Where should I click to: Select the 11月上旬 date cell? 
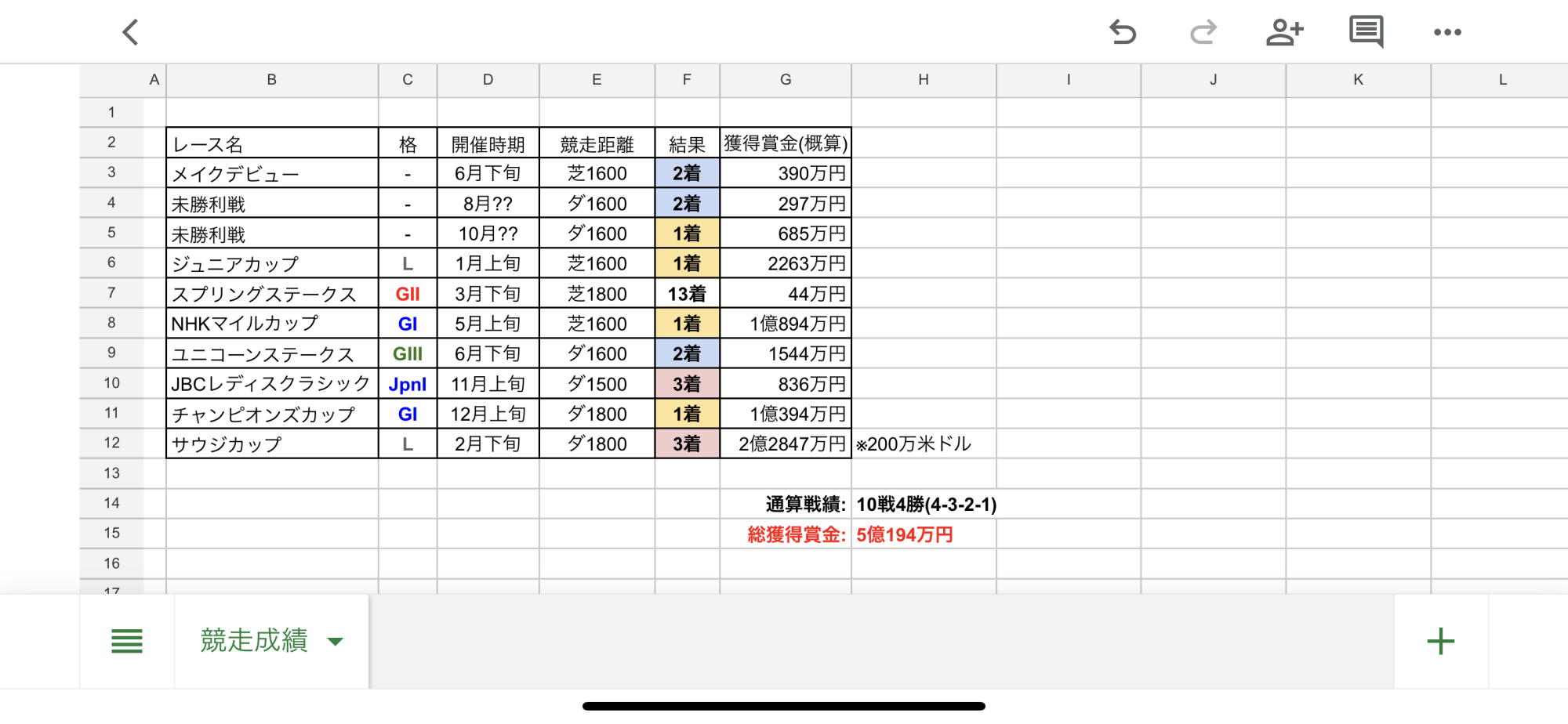pyautogui.click(x=488, y=383)
